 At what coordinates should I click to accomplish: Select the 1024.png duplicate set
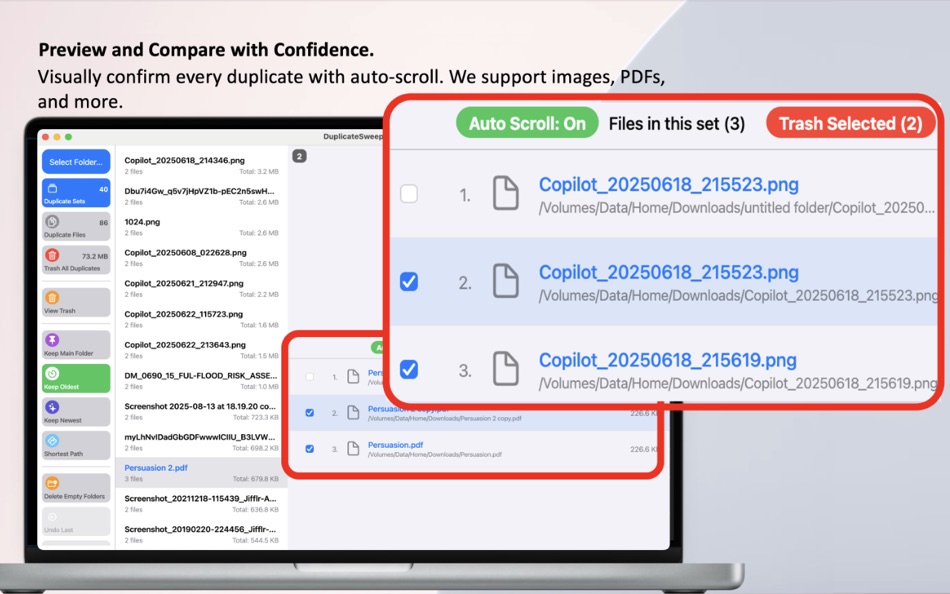[x=201, y=227]
